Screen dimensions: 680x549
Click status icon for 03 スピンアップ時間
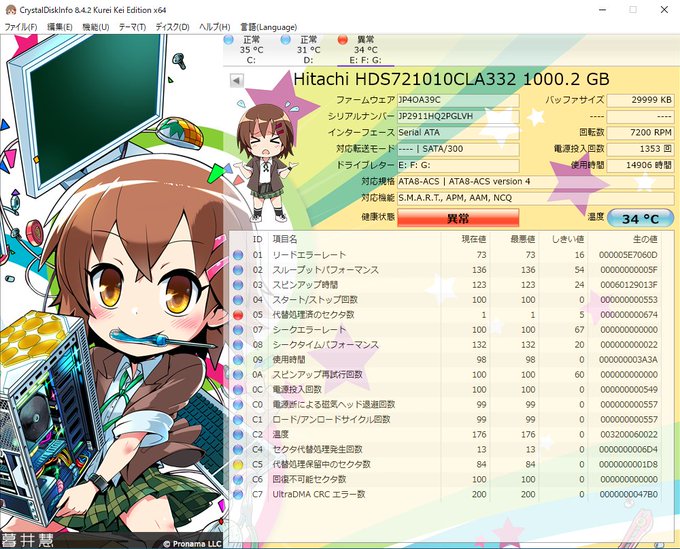point(238,285)
